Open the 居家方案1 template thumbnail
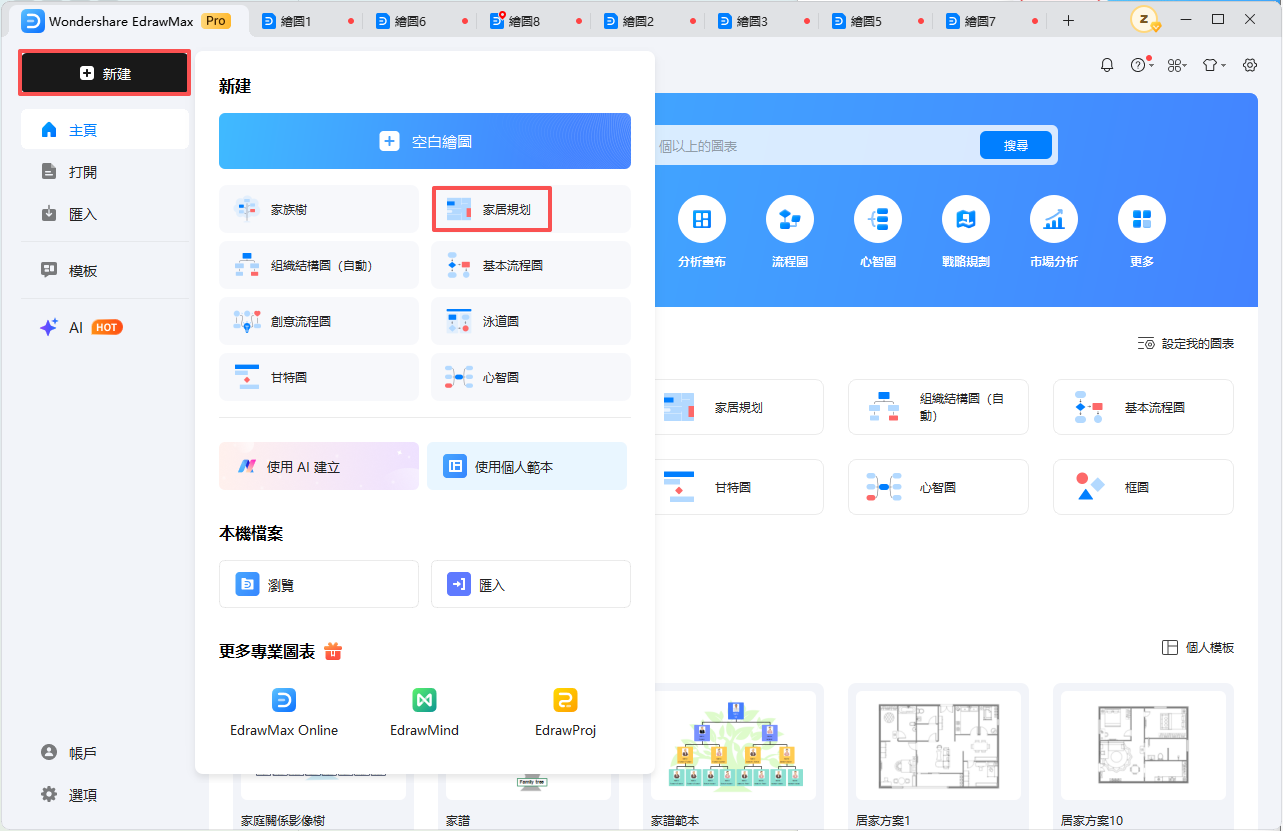This screenshot has height=831, width=1283. [x=937, y=746]
